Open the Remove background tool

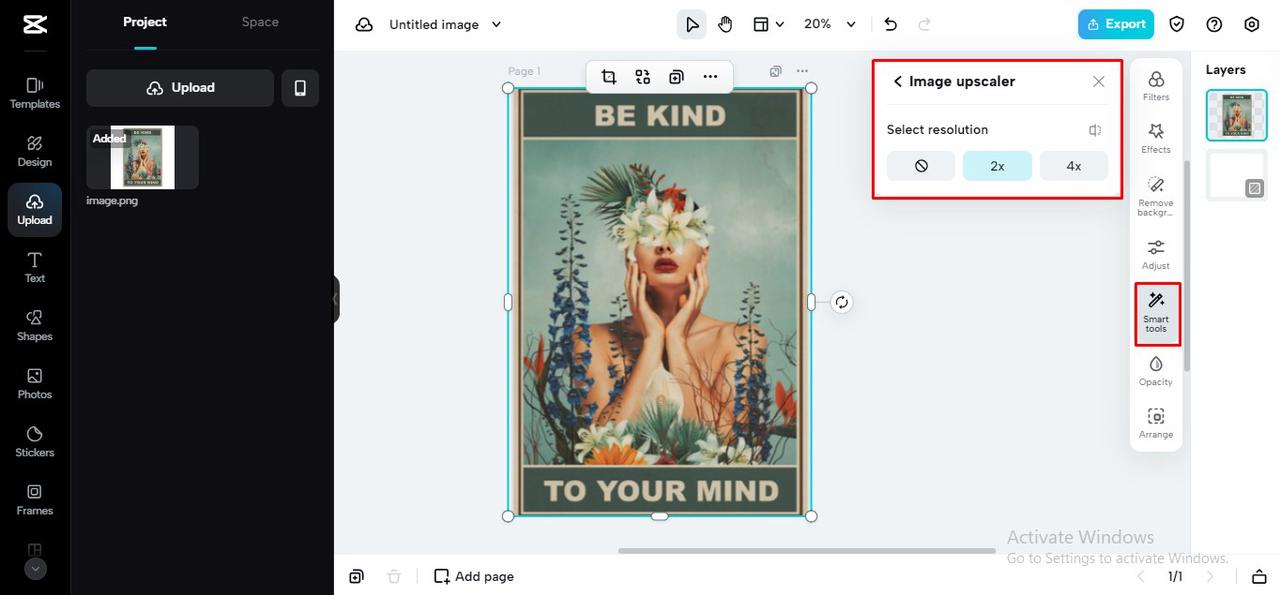1156,195
